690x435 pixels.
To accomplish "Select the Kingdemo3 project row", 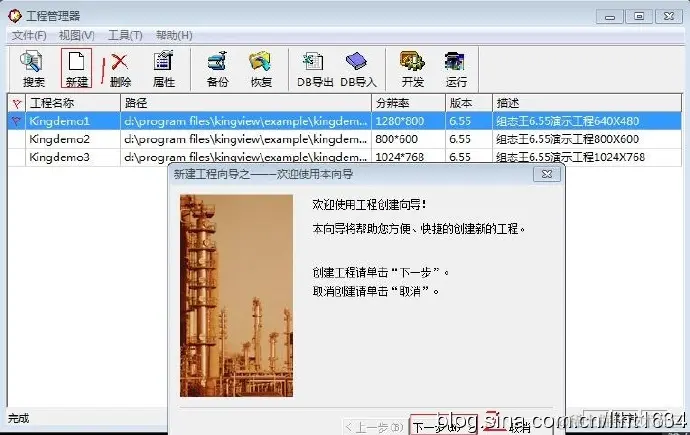I will 345,157.
